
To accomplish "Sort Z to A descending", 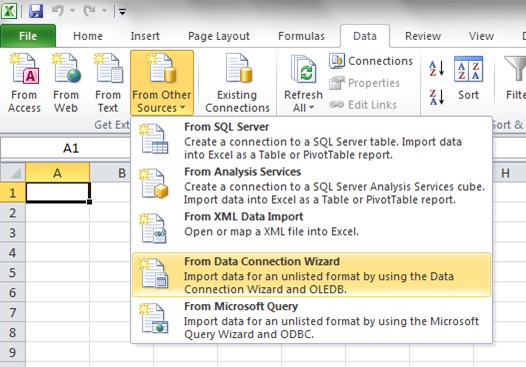I will point(436,97).
